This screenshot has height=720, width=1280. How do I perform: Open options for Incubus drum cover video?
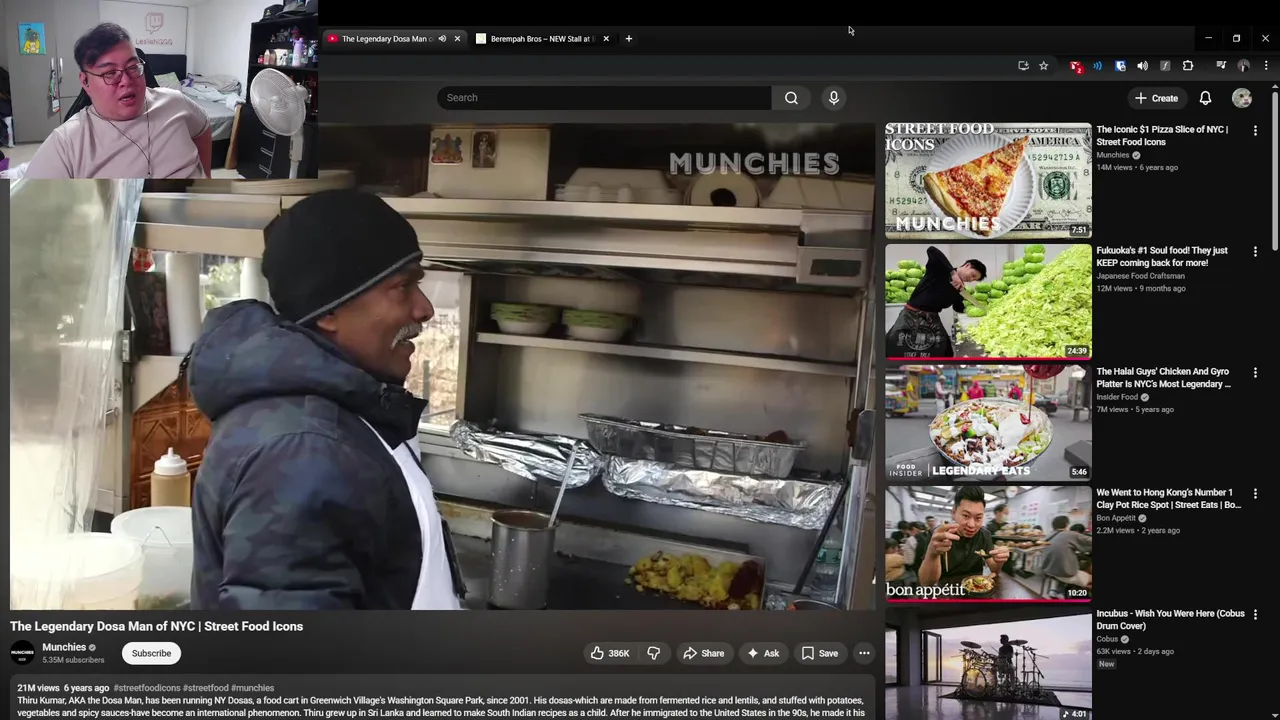(x=1255, y=614)
